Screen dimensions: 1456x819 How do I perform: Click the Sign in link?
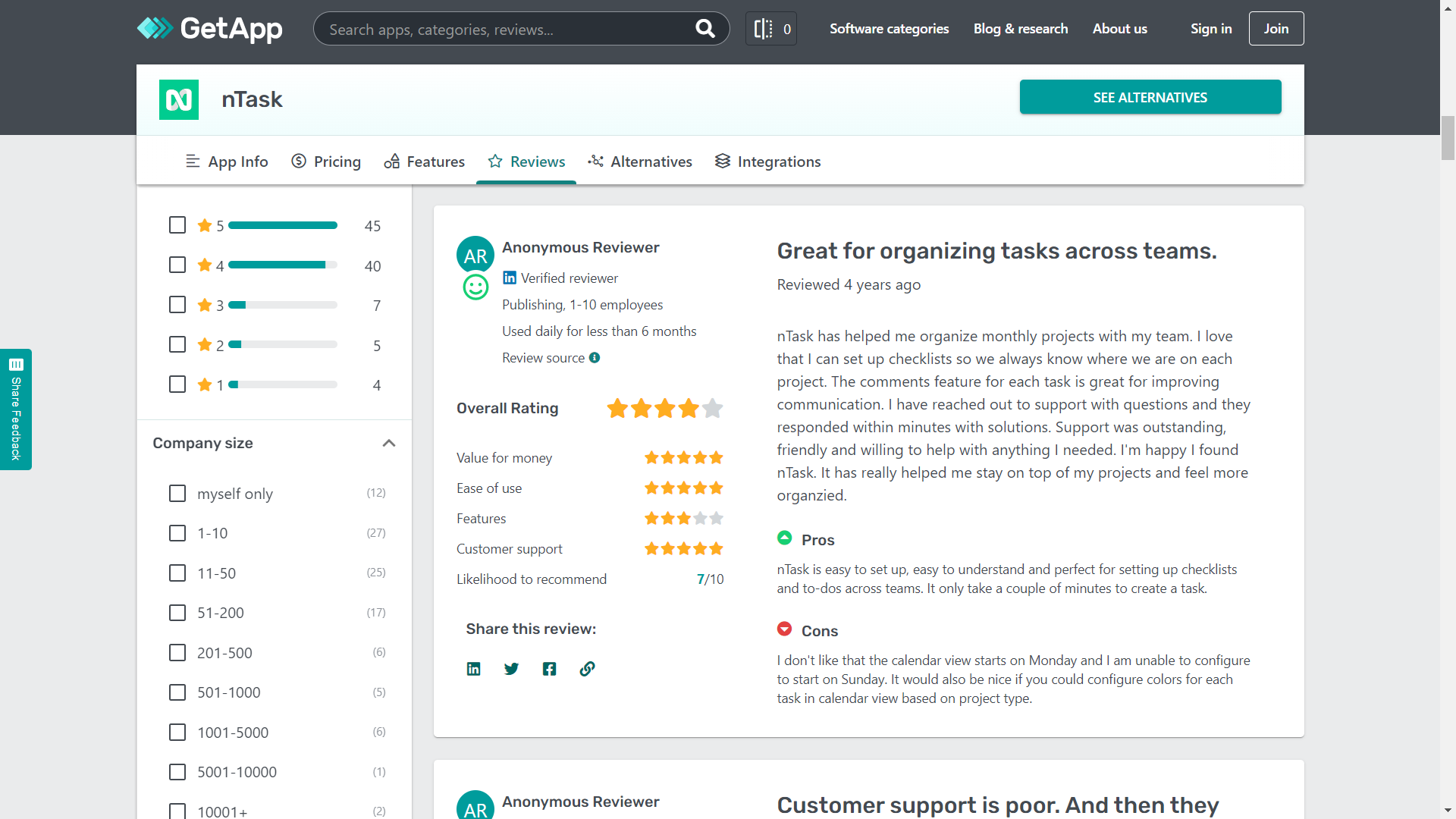[1210, 29]
